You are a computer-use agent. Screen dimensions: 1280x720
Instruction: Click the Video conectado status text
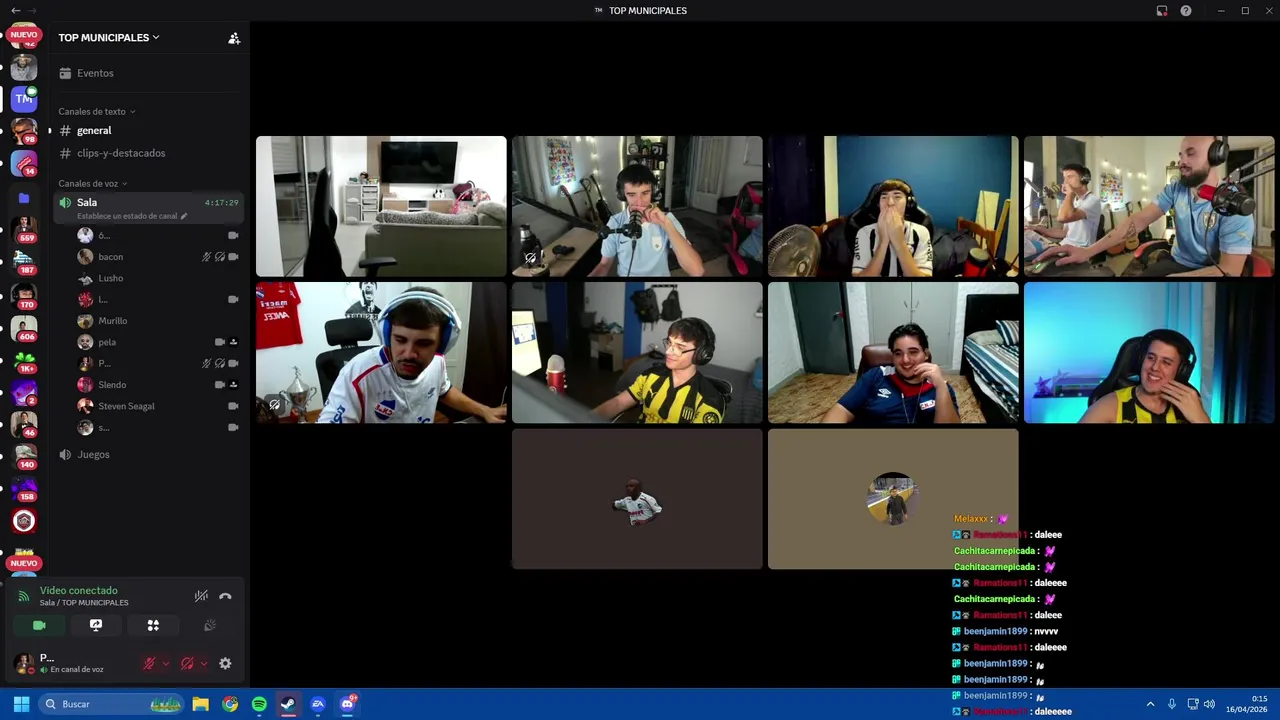[x=79, y=591]
